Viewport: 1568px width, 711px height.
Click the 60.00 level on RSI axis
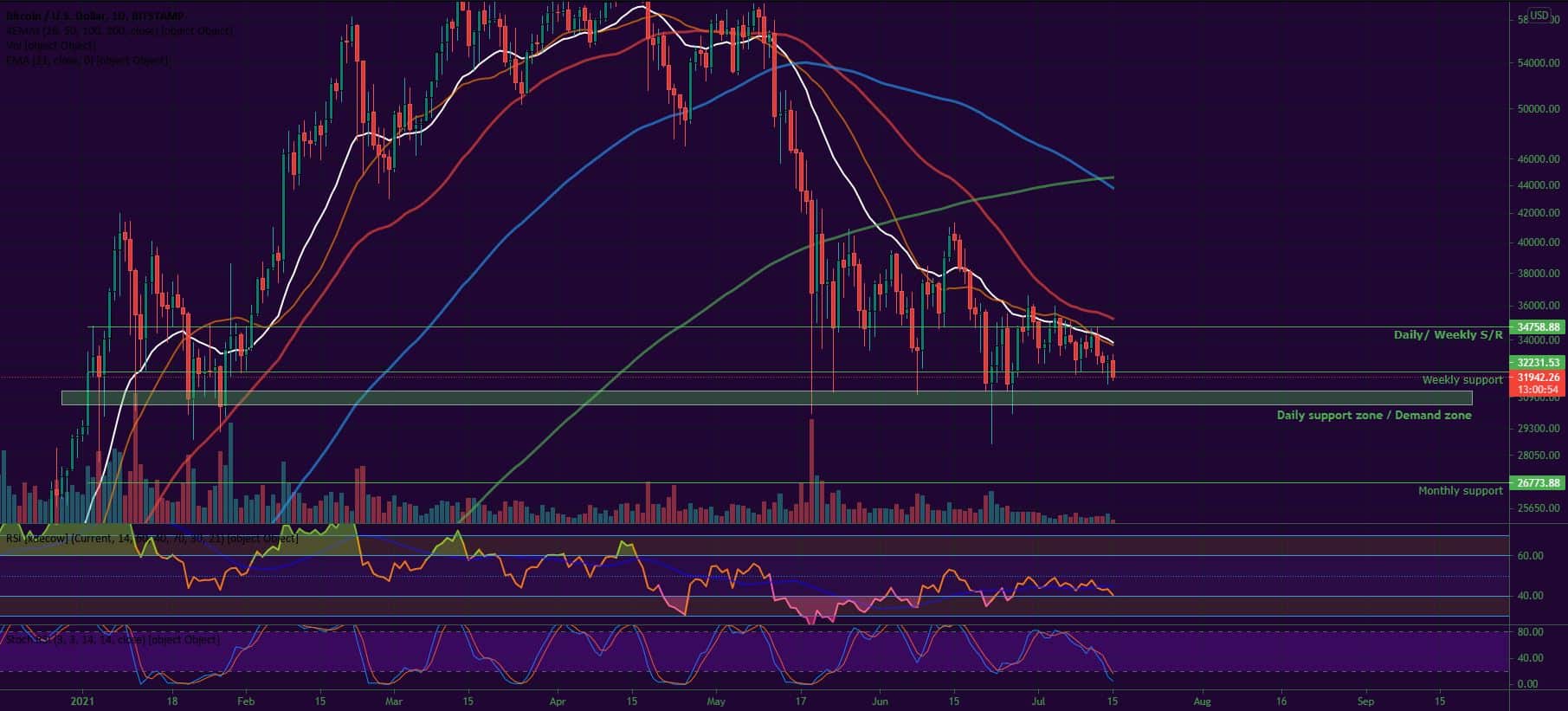pyautogui.click(x=1531, y=556)
